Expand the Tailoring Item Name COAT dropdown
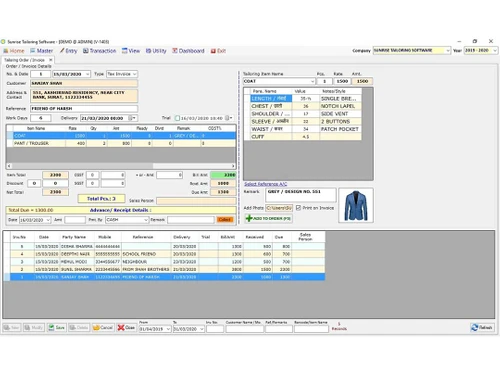 312,81
